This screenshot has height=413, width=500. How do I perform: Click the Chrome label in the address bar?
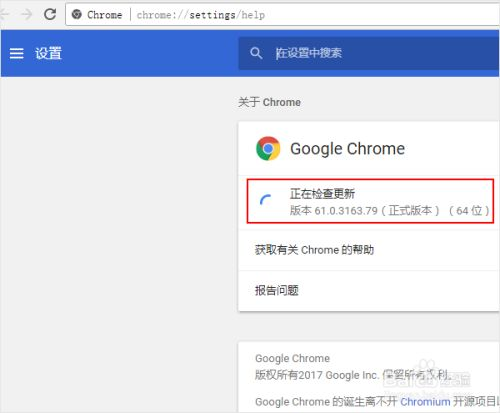104,15
